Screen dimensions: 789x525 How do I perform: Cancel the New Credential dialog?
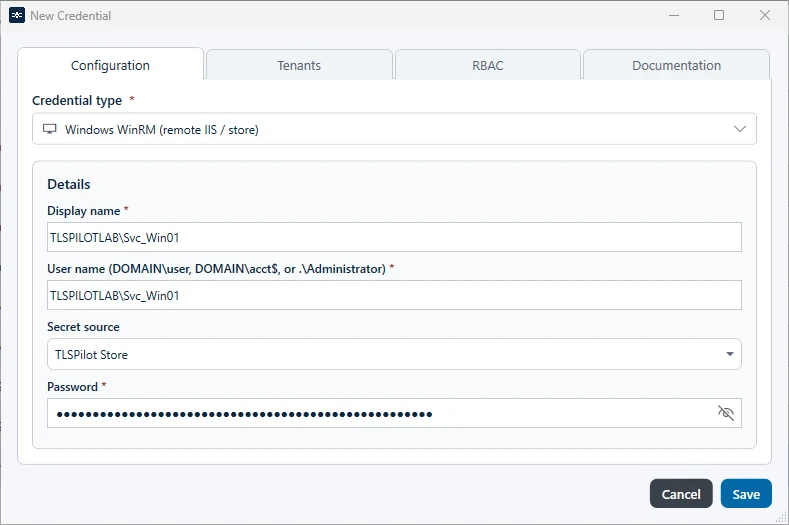click(x=681, y=494)
